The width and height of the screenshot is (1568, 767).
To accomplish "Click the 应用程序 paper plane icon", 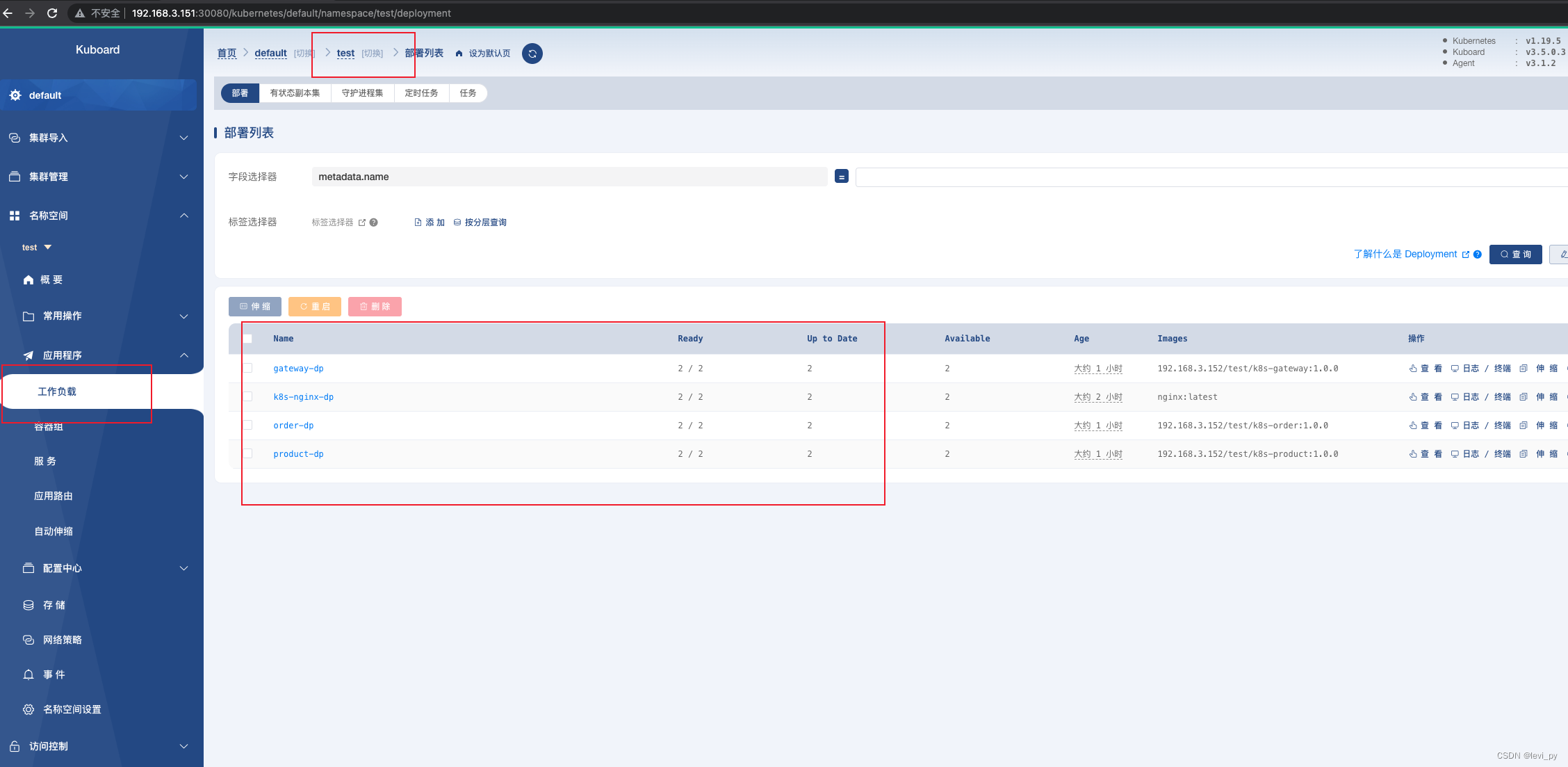I will 28,355.
